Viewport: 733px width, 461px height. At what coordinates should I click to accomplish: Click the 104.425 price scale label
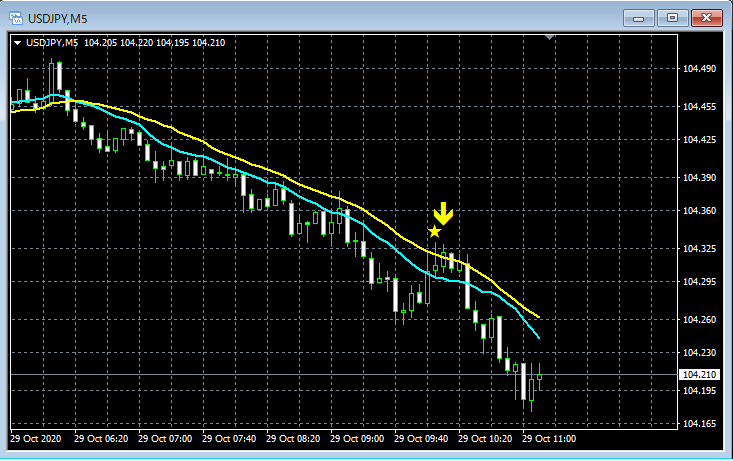tap(699, 139)
